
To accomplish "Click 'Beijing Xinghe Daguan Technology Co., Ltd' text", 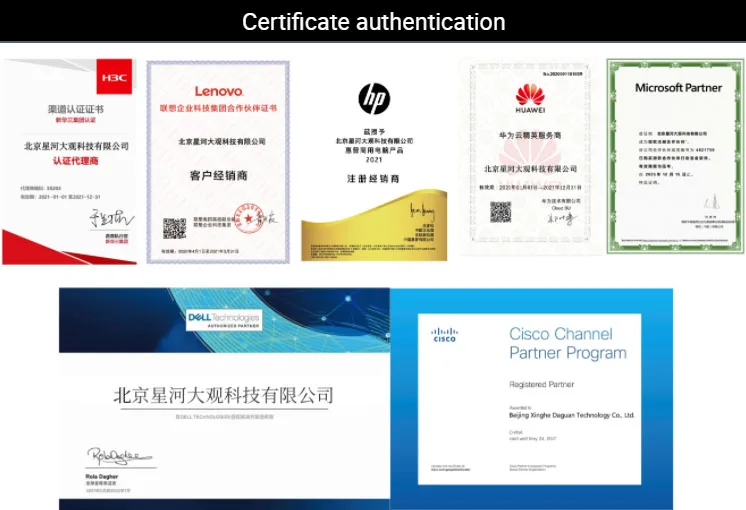I will click(571, 415).
